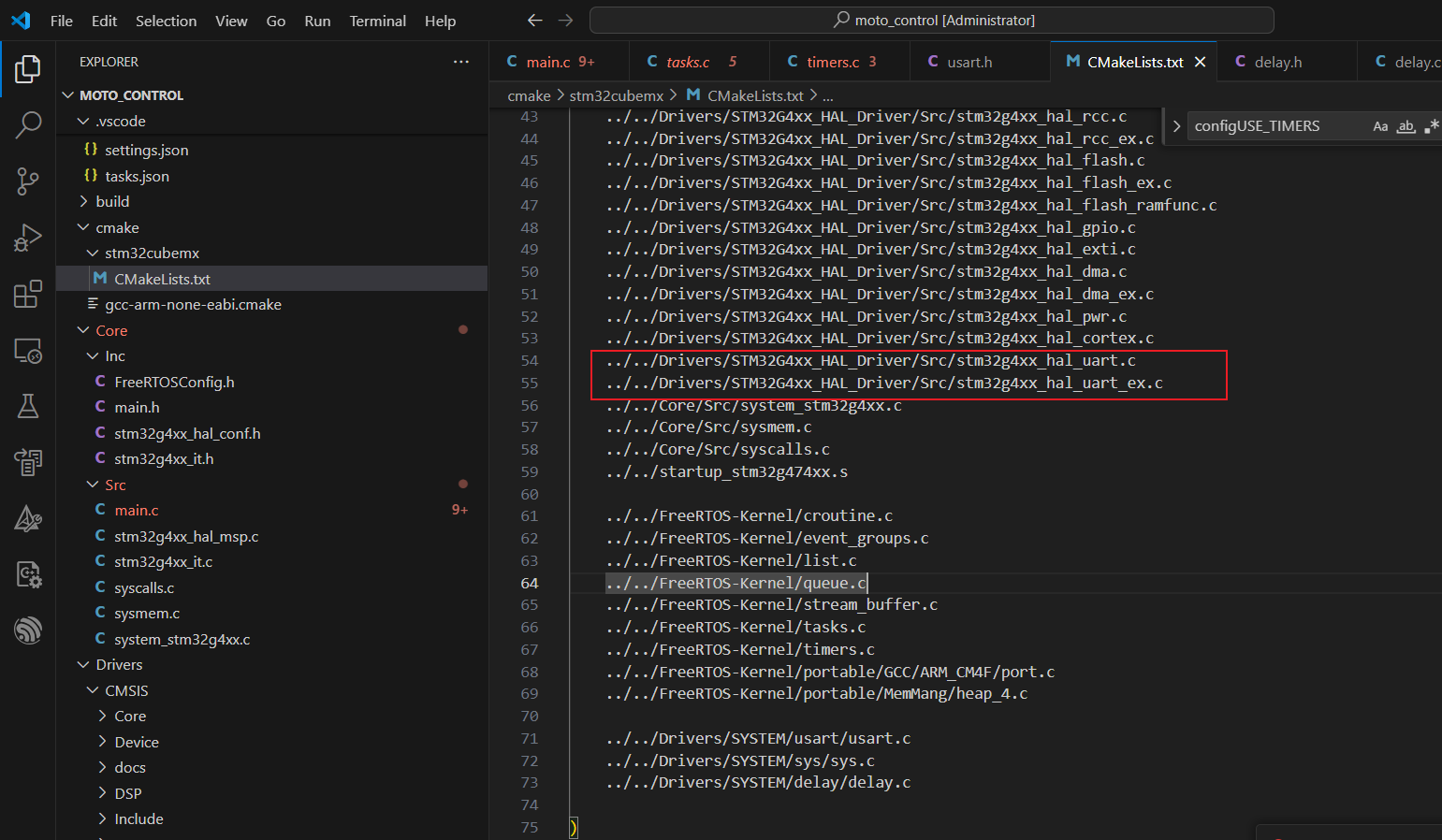Close the CMakeLists.txt tab
1442x840 pixels.
pos(1201,61)
